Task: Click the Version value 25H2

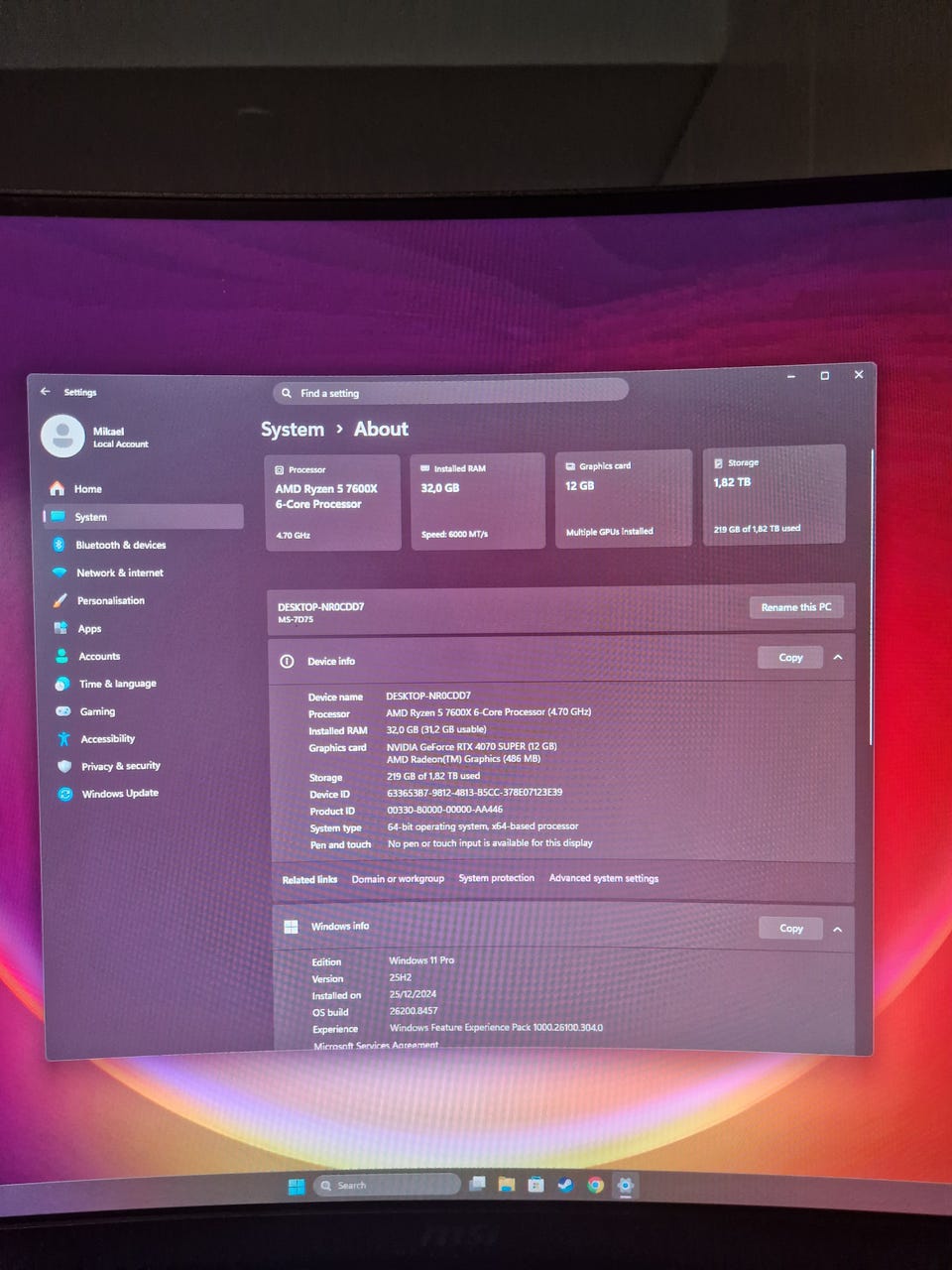Action: (401, 977)
